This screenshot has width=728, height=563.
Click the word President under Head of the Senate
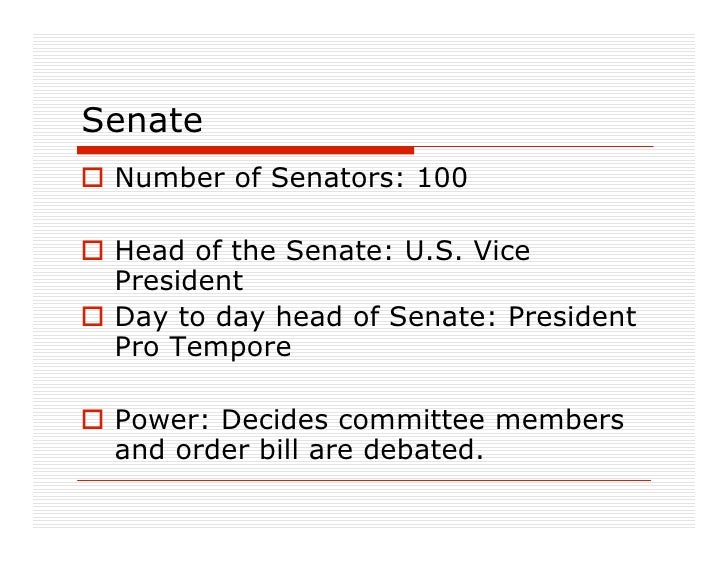pyautogui.click(x=179, y=281)
